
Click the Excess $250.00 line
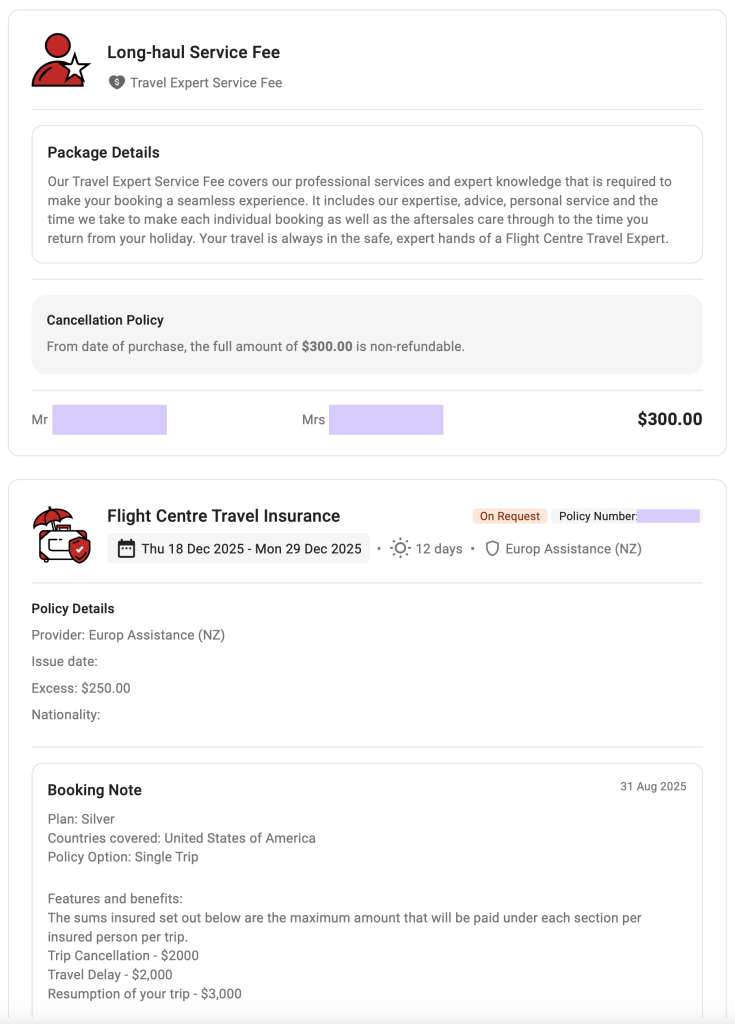[x=81, y=688]
